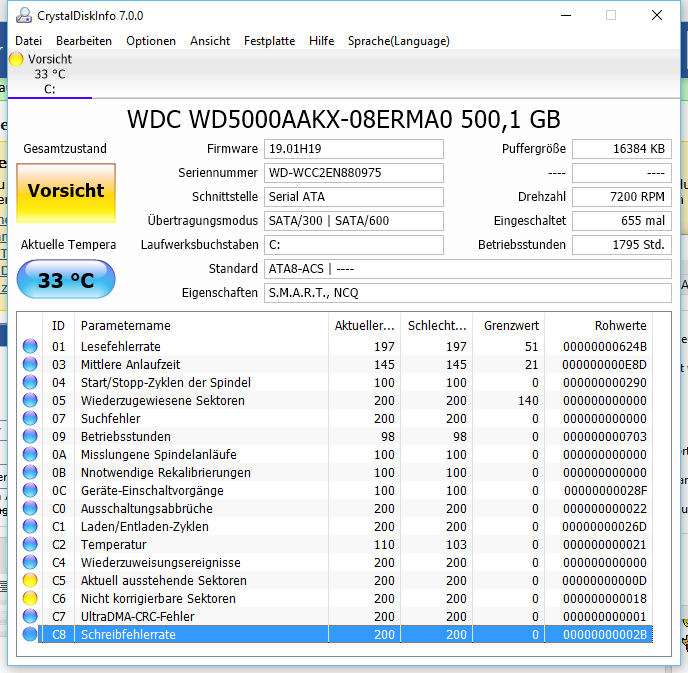The height and width of the screenshot is (673, 688).
Task: Click status dot of Wiederzuweisungsereignisse
Action: point(30,562)
